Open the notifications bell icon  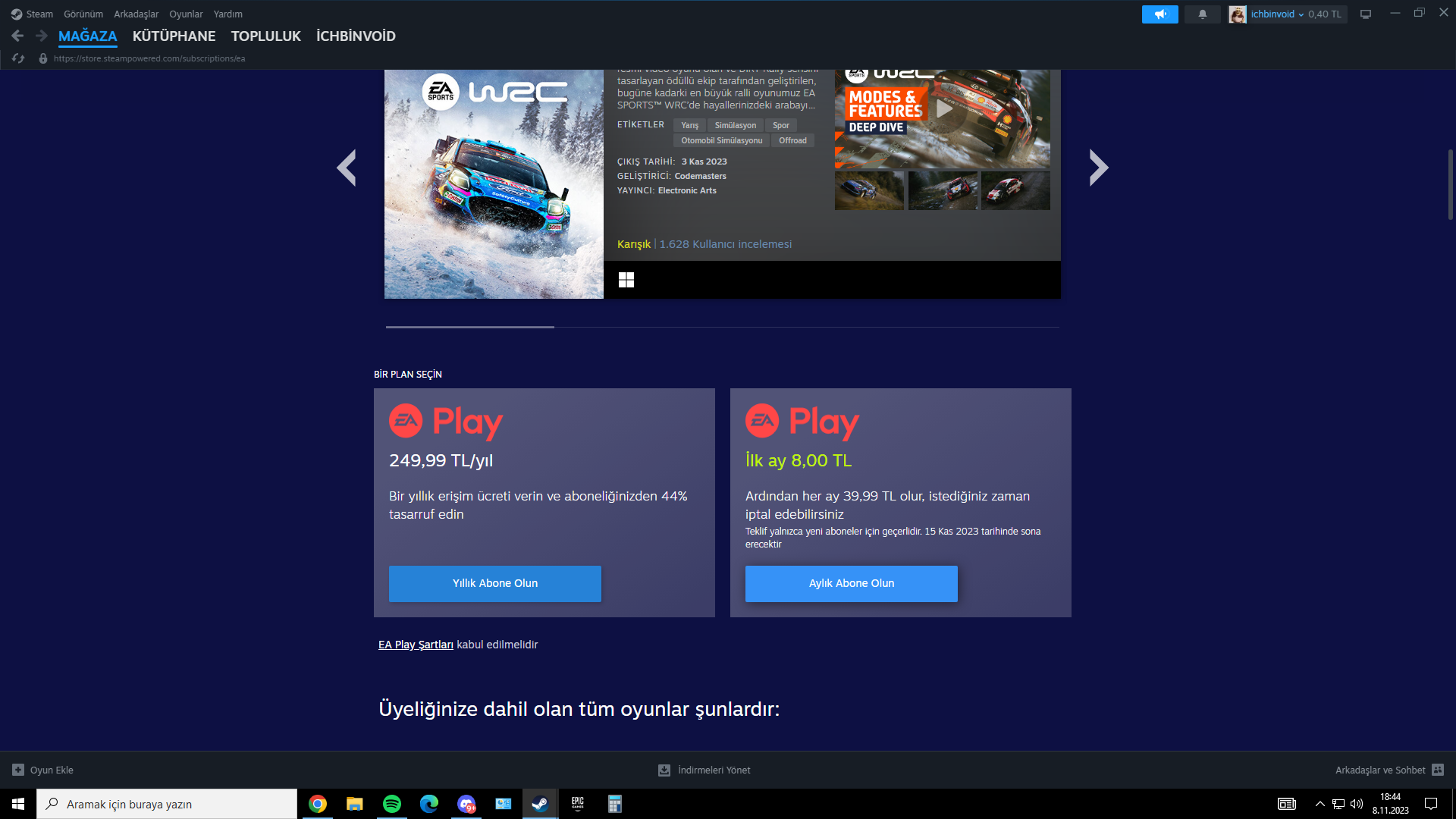pos(1202,14)
